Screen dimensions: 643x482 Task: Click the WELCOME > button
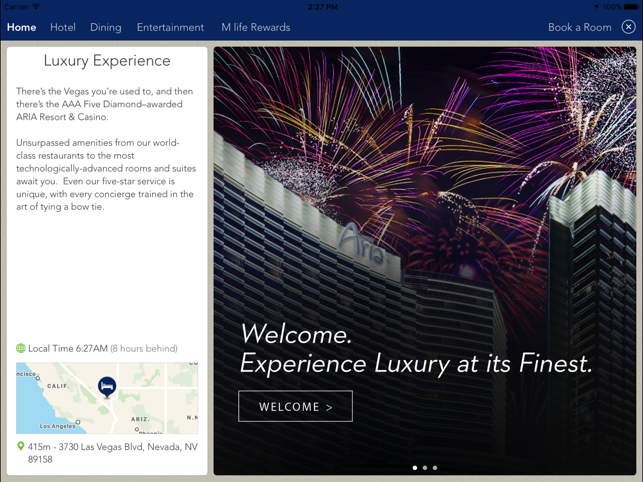point(295,406)
